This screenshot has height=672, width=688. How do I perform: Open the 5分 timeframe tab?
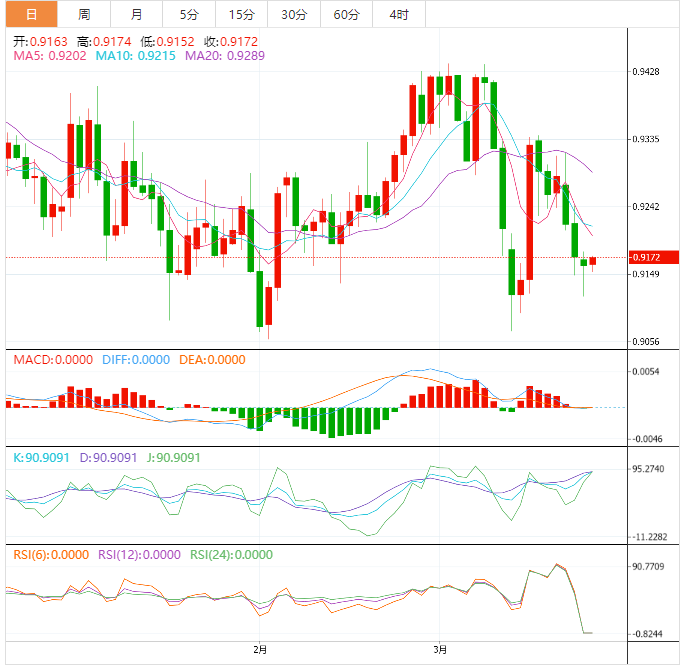tap(189, 14)
